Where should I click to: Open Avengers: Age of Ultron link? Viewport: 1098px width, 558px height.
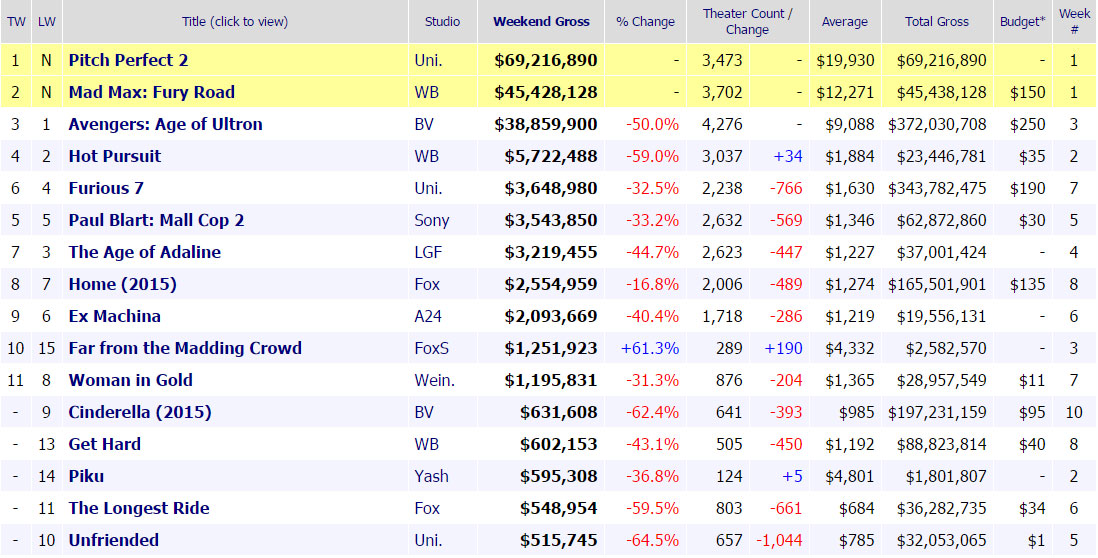(165, 125)
